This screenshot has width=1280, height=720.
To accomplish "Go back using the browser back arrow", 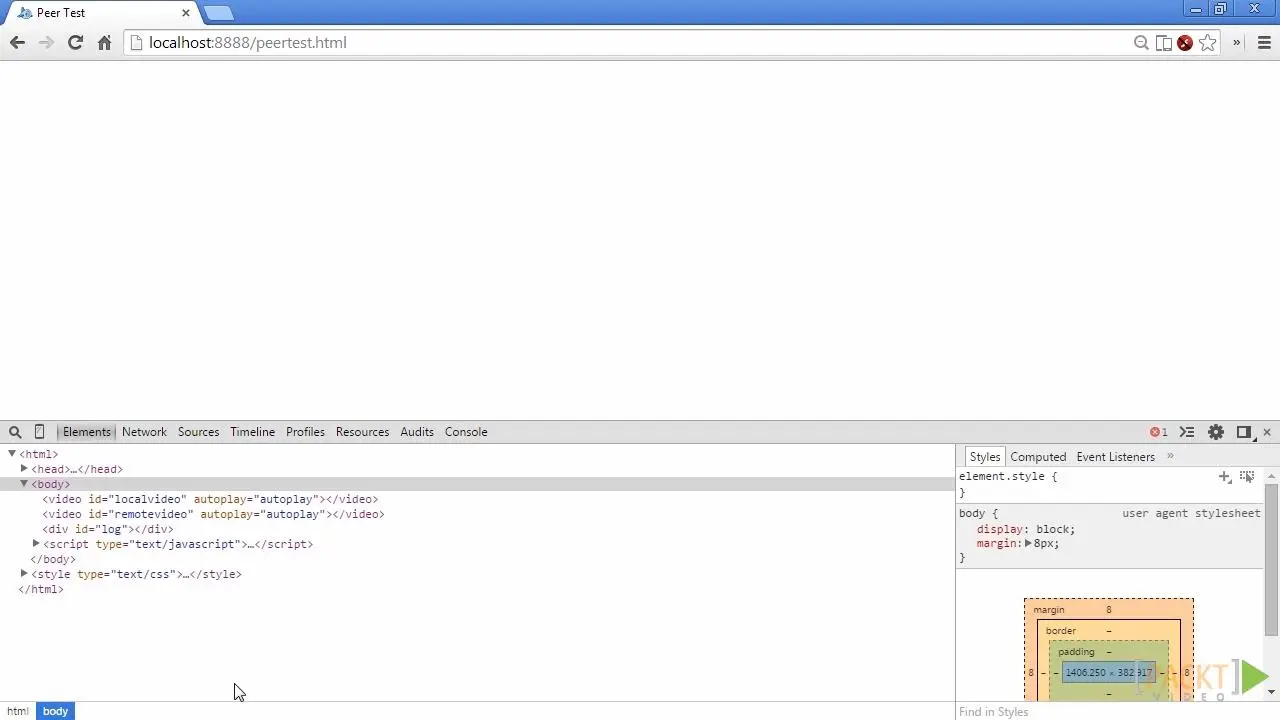I will (x=17, y=42).
